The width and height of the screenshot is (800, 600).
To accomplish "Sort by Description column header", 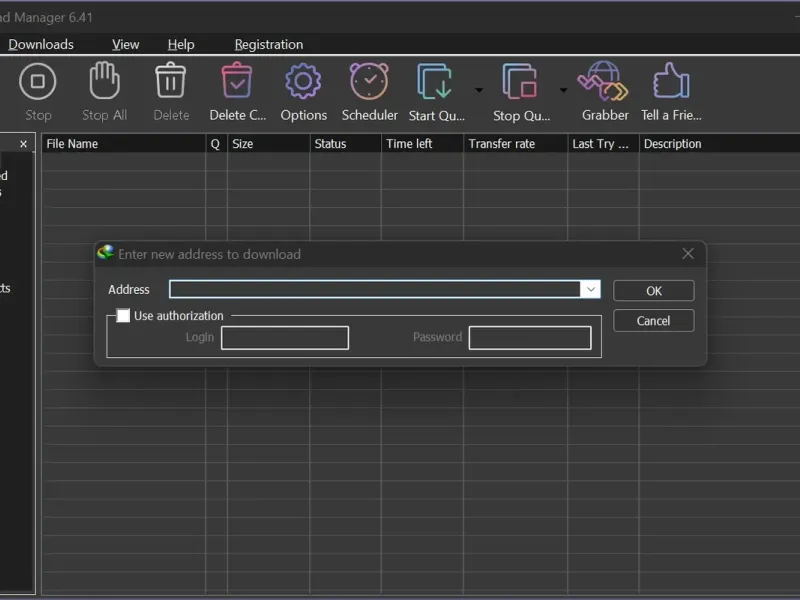I will pos(719,144).
